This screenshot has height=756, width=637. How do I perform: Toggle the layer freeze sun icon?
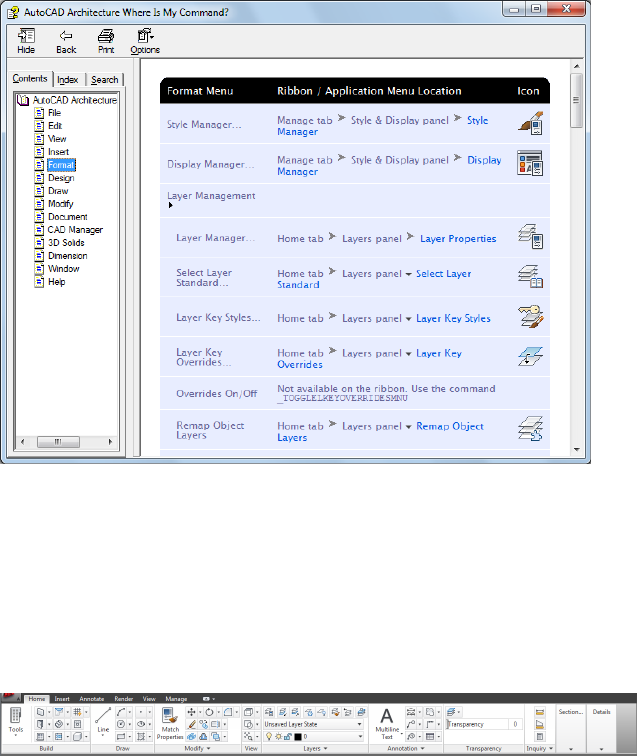click(278, 736)
